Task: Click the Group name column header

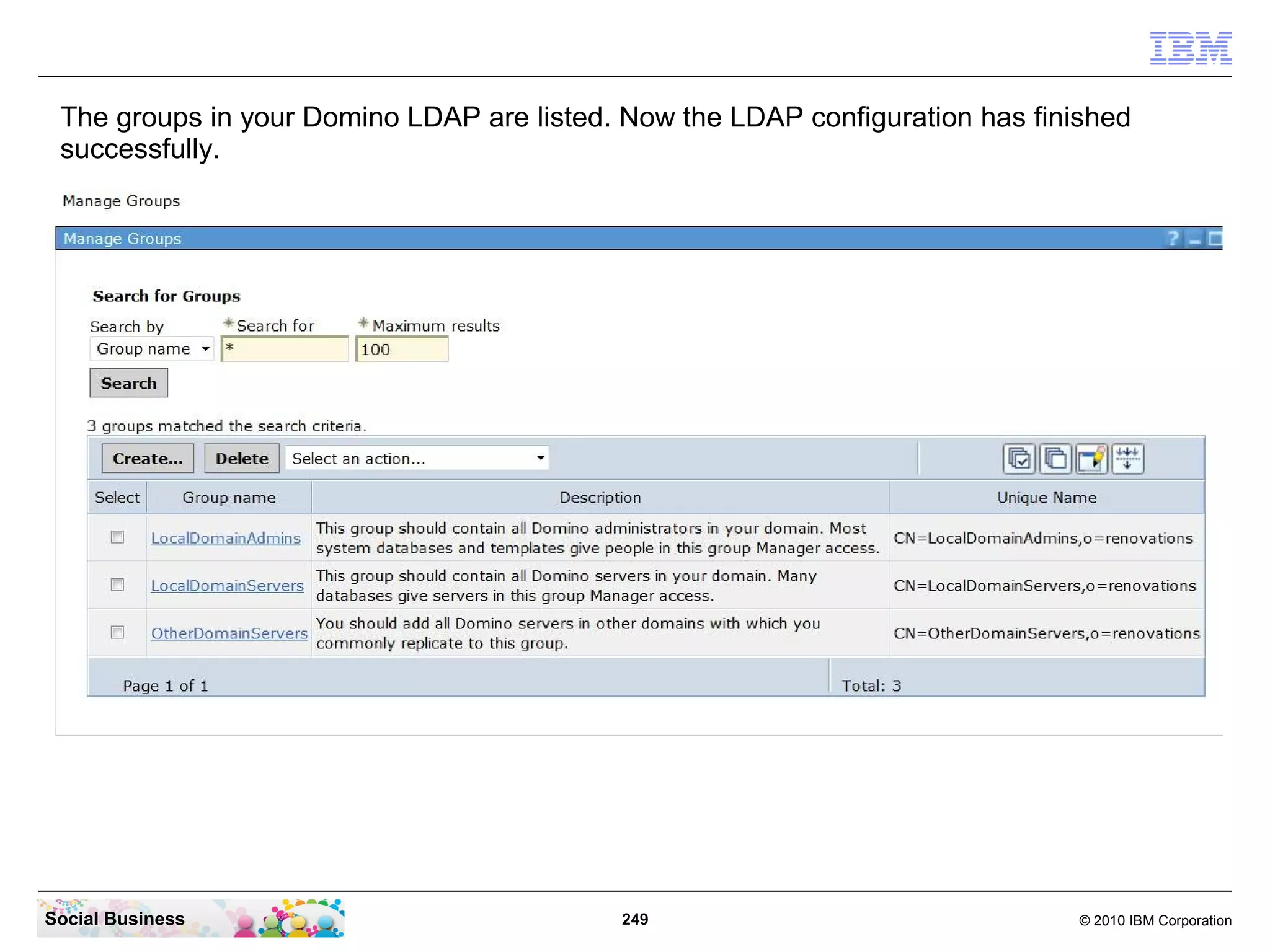Action: [229, 498]
